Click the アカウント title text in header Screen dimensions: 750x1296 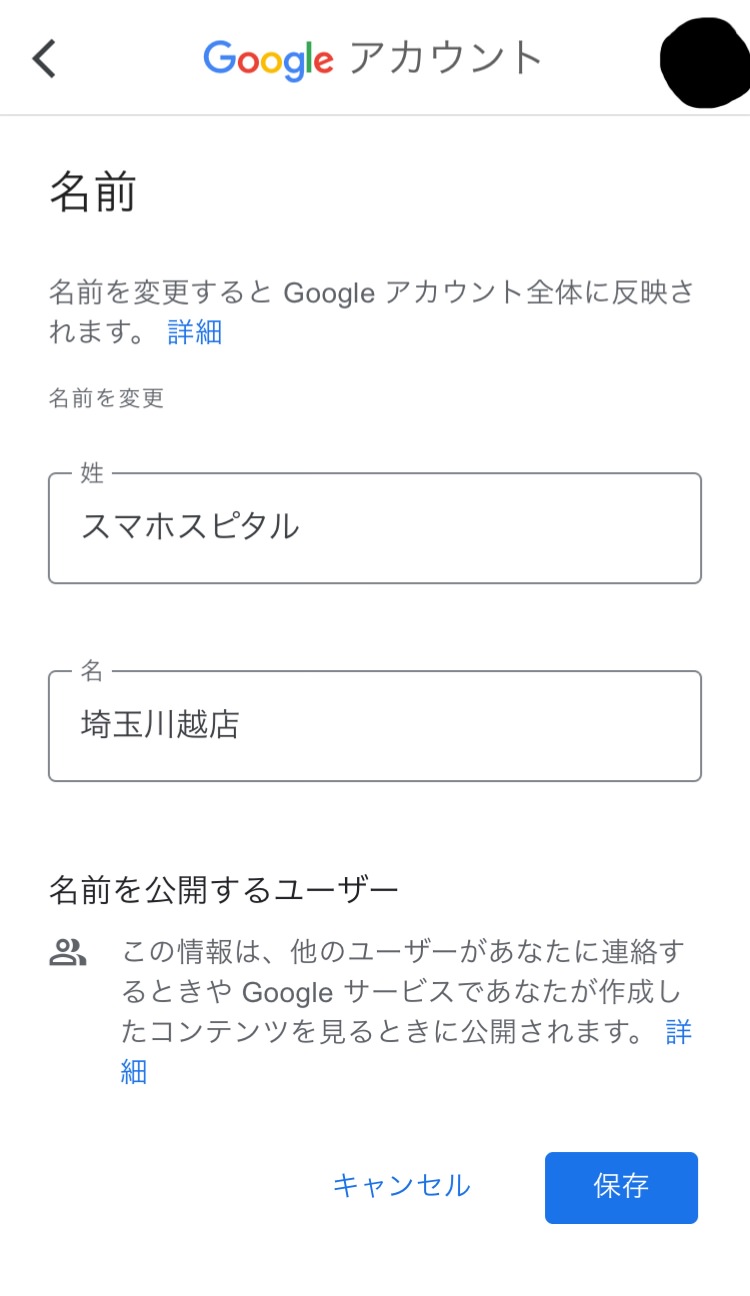[445, 59]
